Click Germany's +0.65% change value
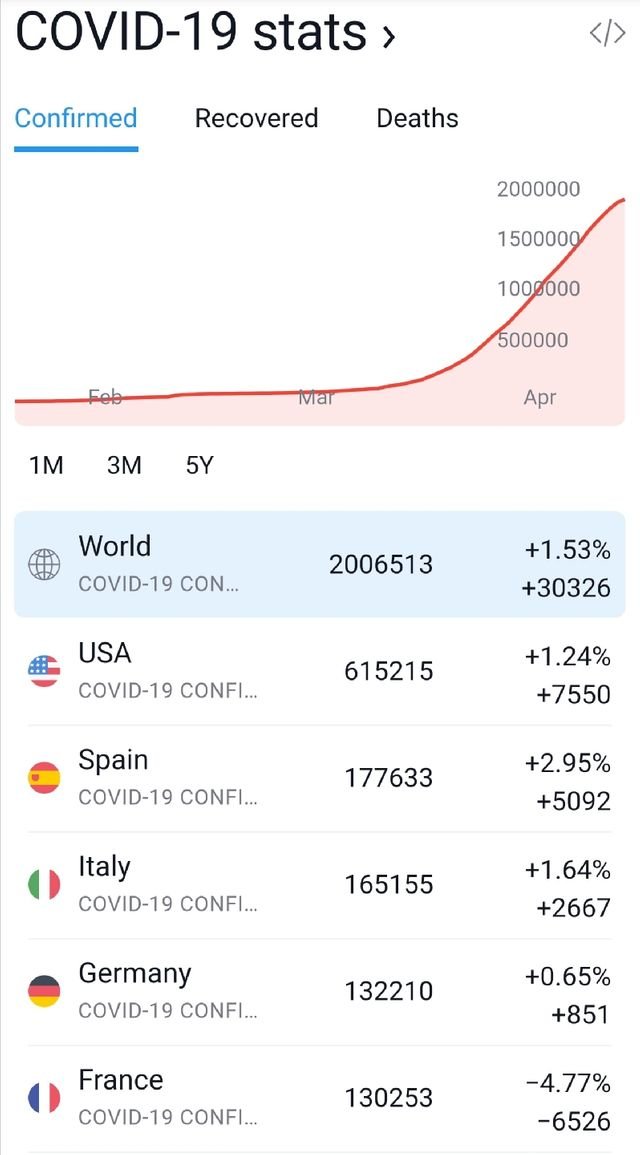The width and height of the screenshot is (640, 1155). (x=567, y=977)
